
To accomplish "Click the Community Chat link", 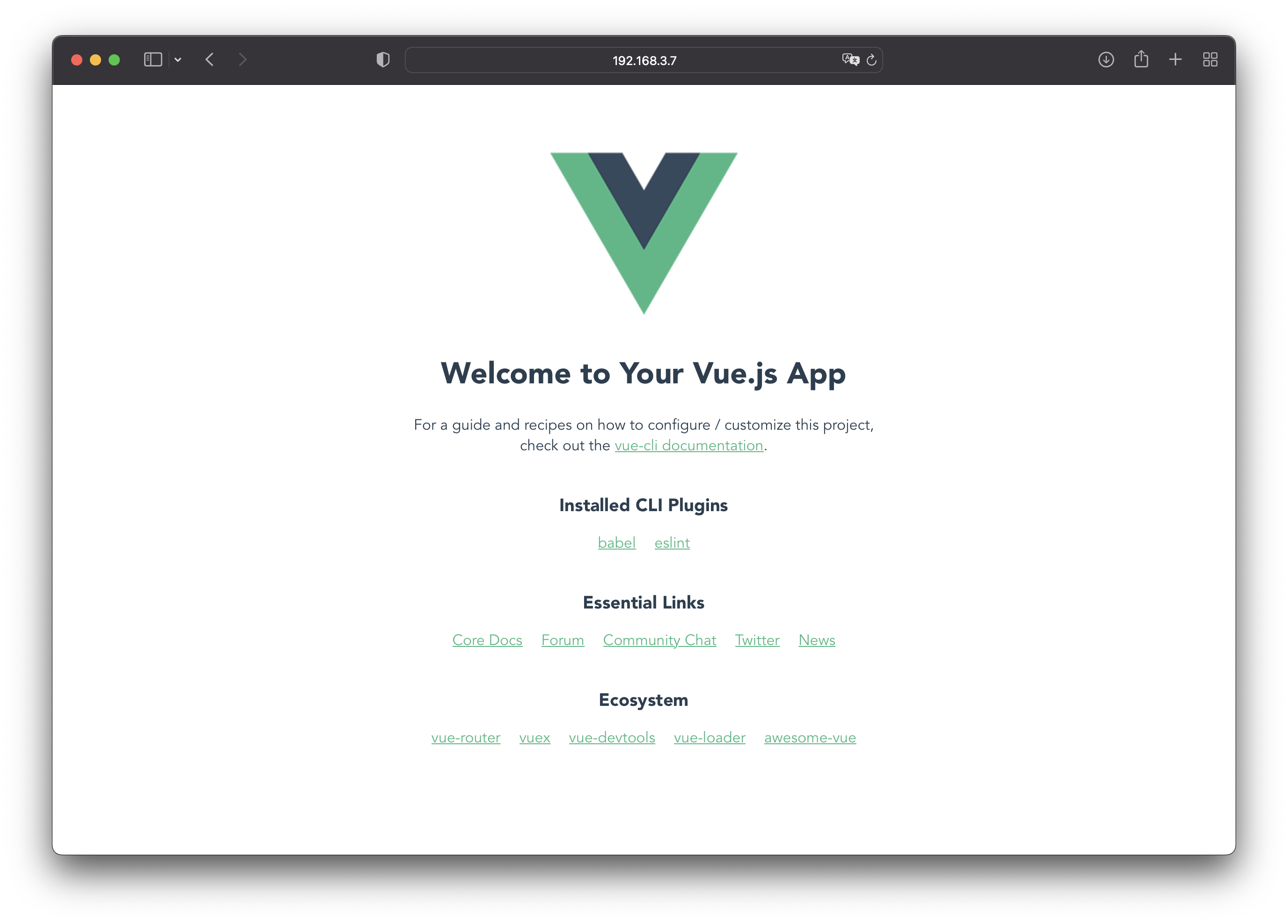I will pos(659,640).
